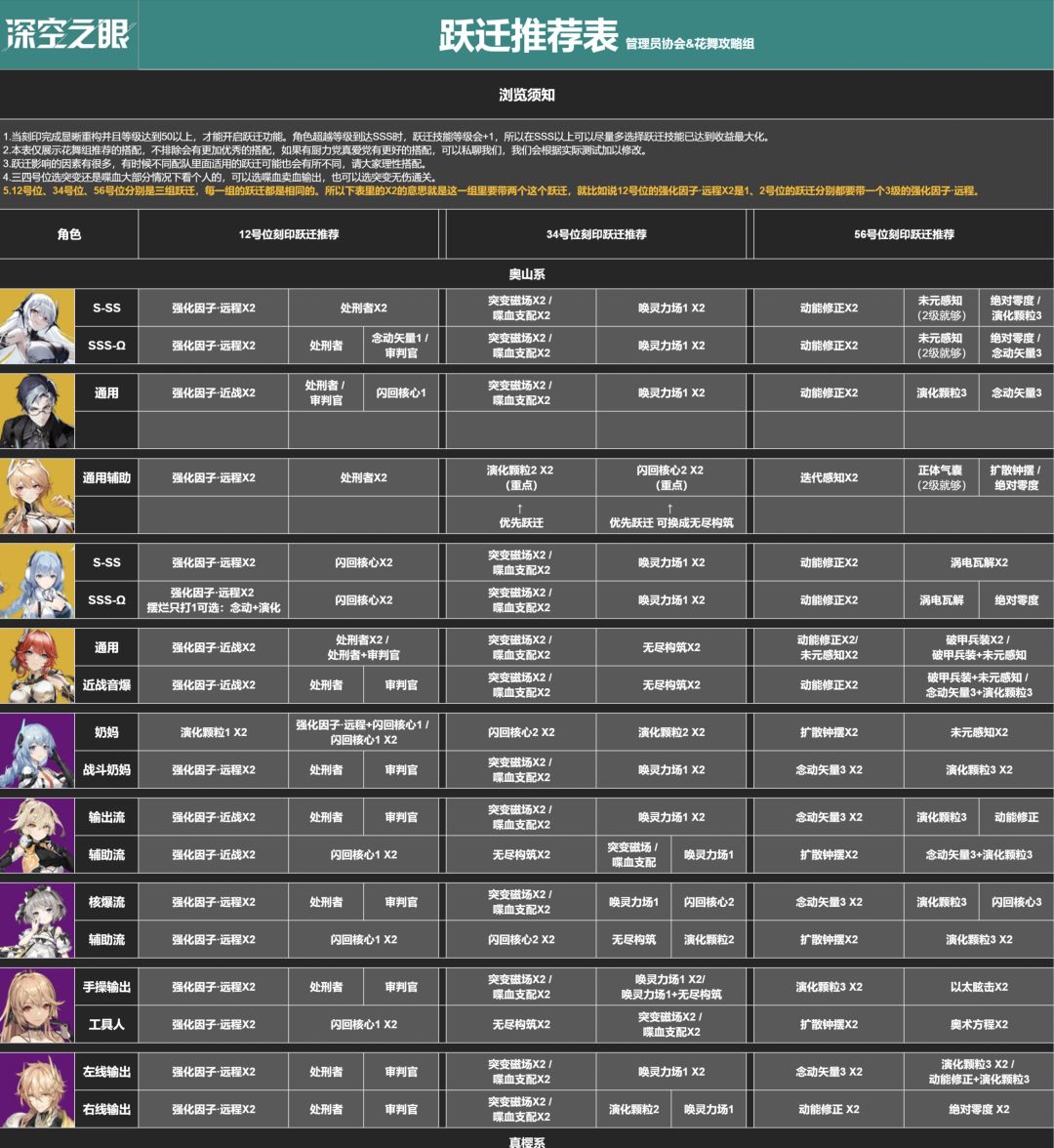Select 唤灵力场1+无尽构筑 cell
The height and width of the screenshot is (1148, 1054).
(x=671, y=987)
